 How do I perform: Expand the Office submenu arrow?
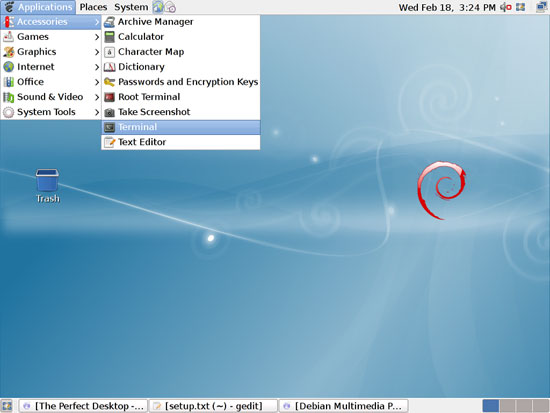(x=97, y=82)
